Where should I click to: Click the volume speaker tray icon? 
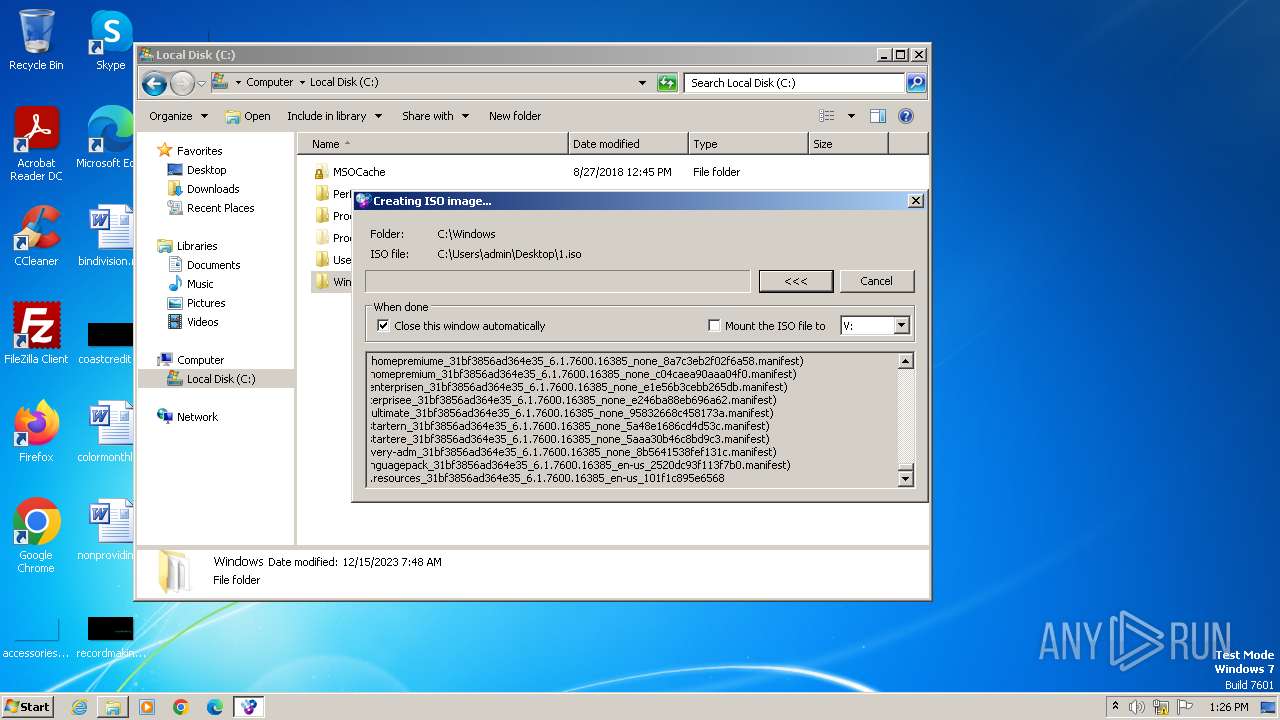[1137, 707]
